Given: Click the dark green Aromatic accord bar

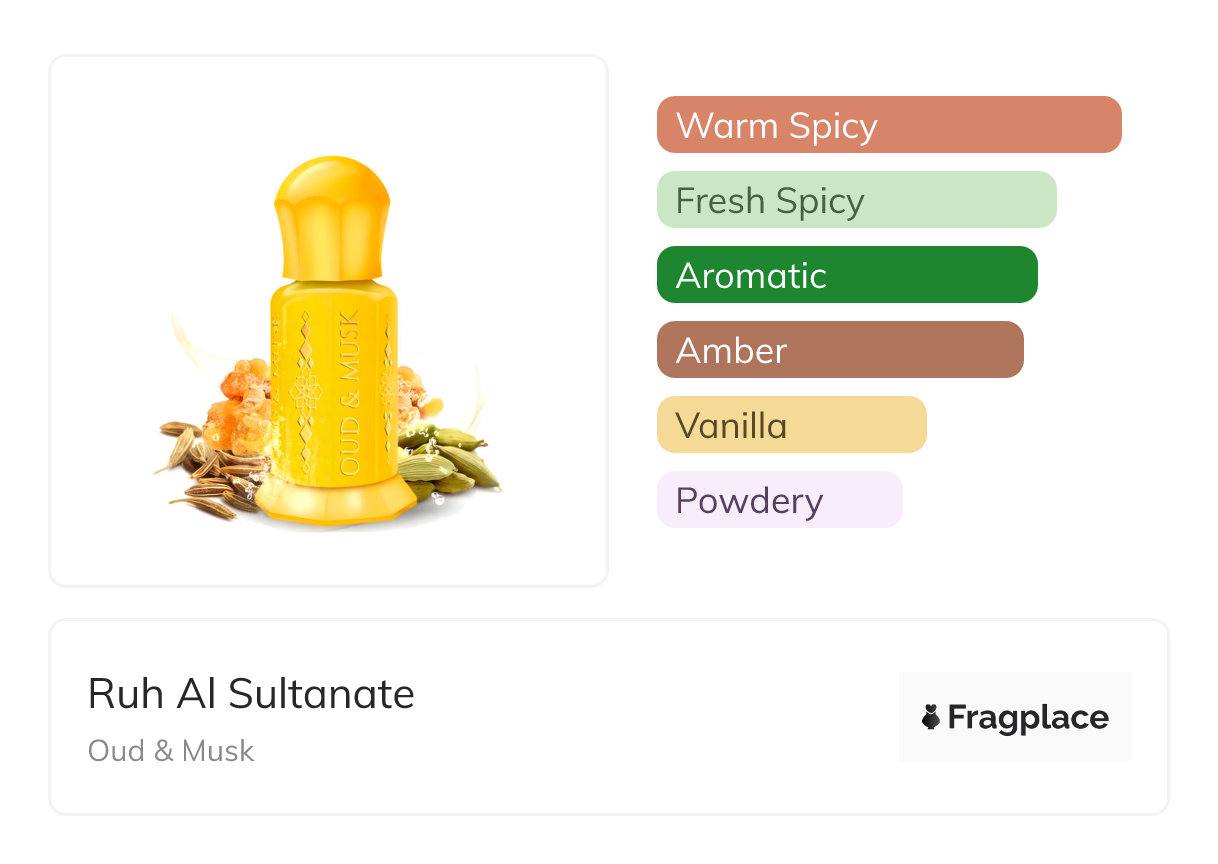Looking at the screenshot, I should (x=846, y=275).
